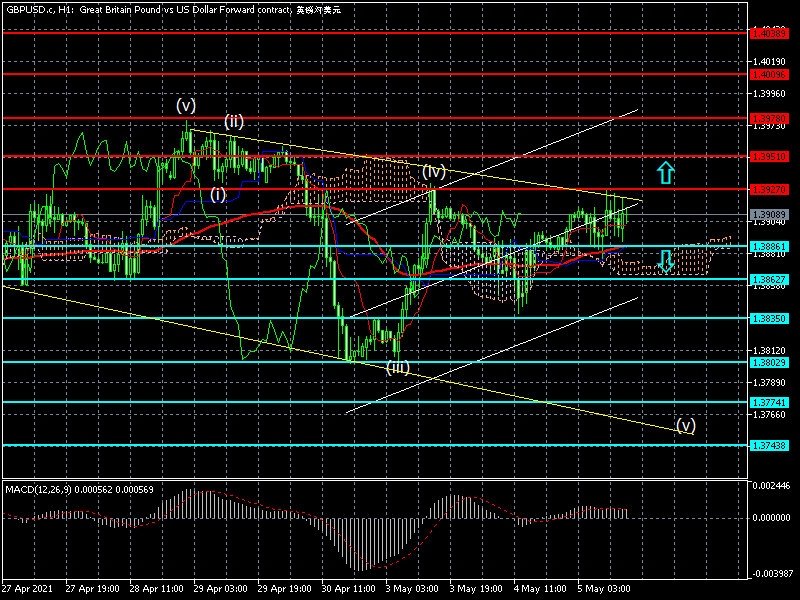Select the (ii) Elliott wave label

(234, 121)
